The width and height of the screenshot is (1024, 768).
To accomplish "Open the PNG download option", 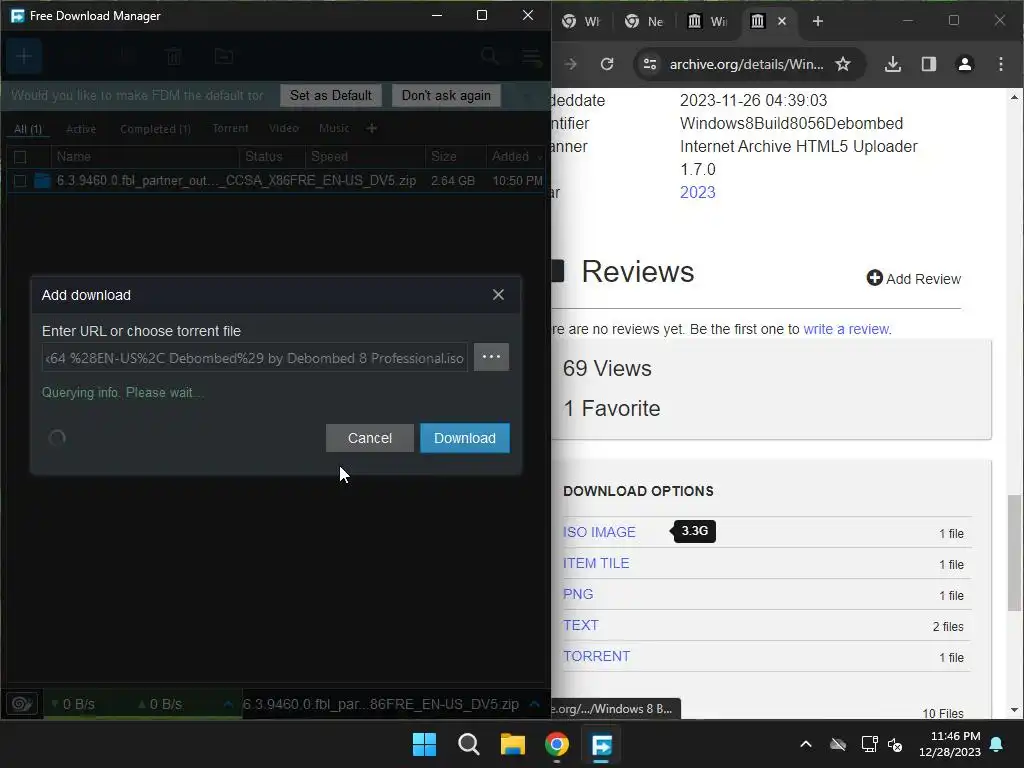I will pos(578,594).
